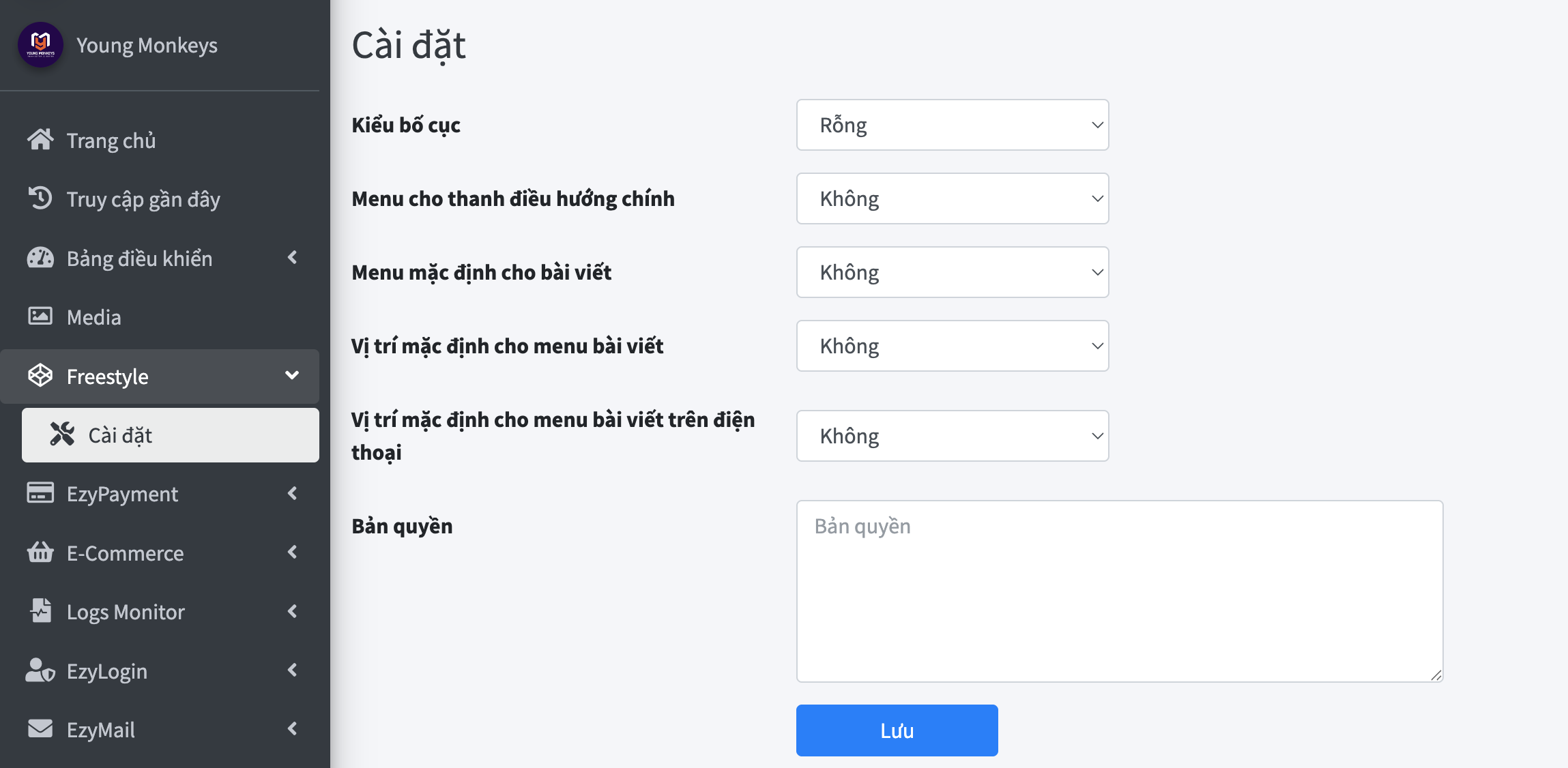Click the Young Monkeys logo avatar
This screenshot has height=768, width=1568.
pyautogui.click(x=40, y=45)
